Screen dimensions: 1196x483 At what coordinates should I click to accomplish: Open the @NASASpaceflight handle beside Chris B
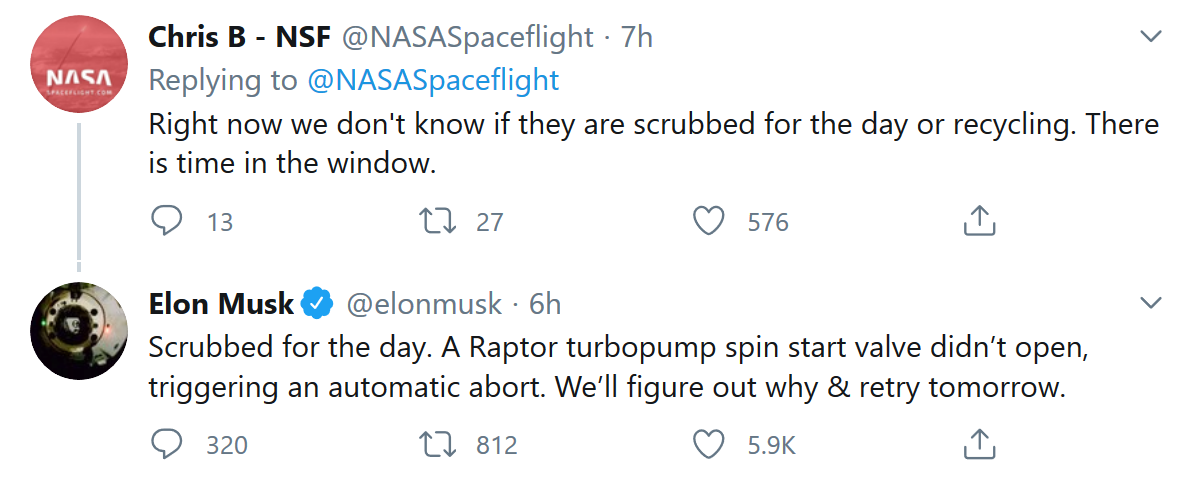468,38
